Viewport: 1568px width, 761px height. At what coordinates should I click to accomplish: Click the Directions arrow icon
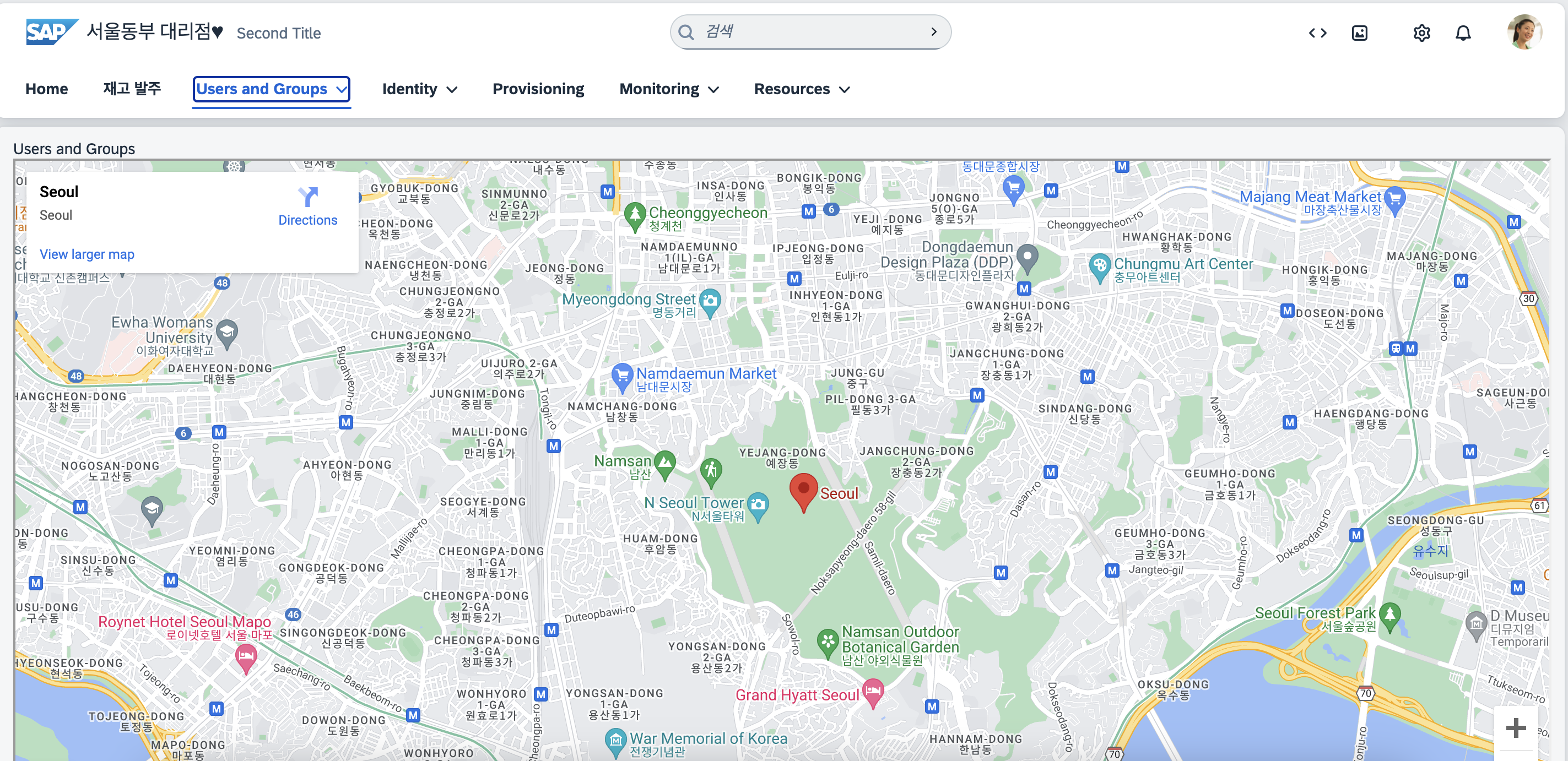click(x=308, y=197)
